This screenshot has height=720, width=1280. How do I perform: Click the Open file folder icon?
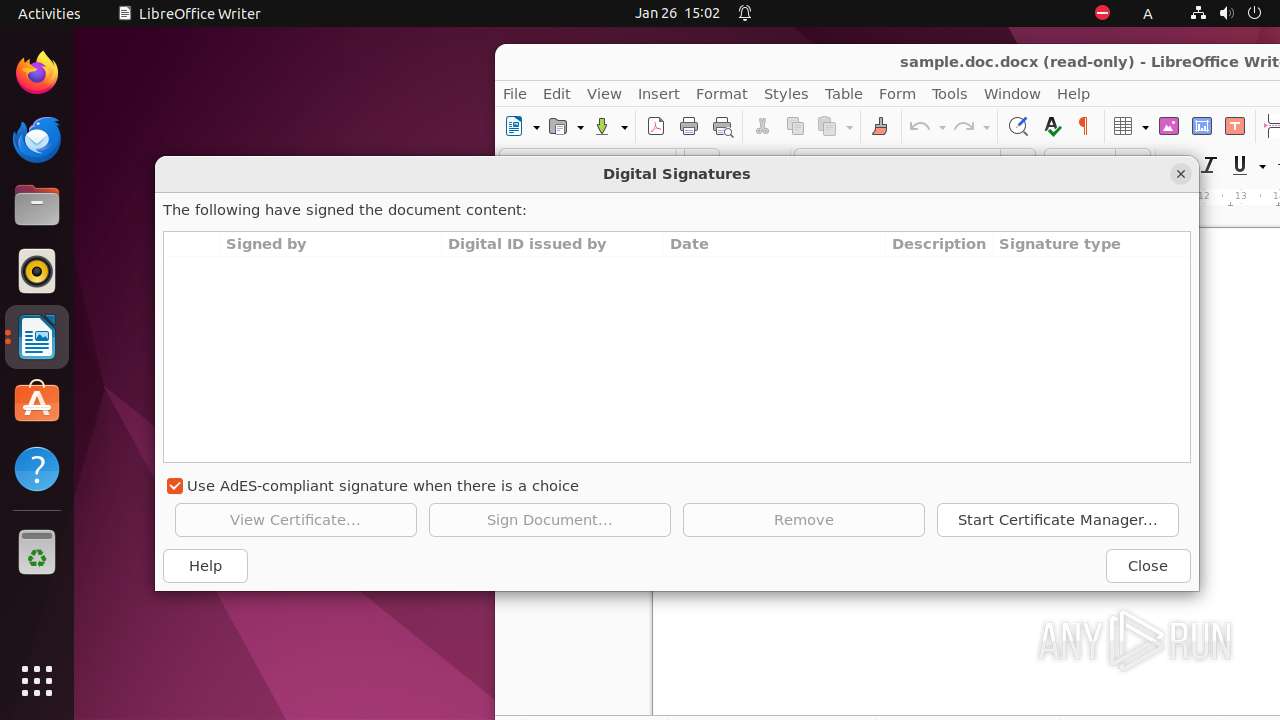[559, 126]
